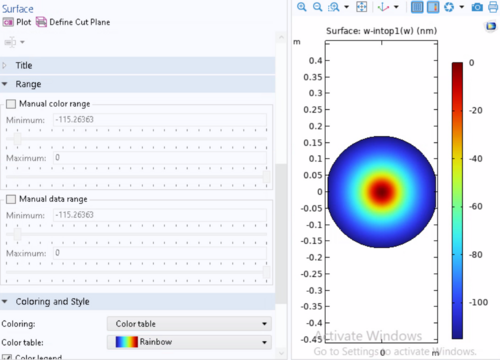The image size is (500, 360).
Task: Click the rainbow color legend bar
Action: tap(457, 200)
